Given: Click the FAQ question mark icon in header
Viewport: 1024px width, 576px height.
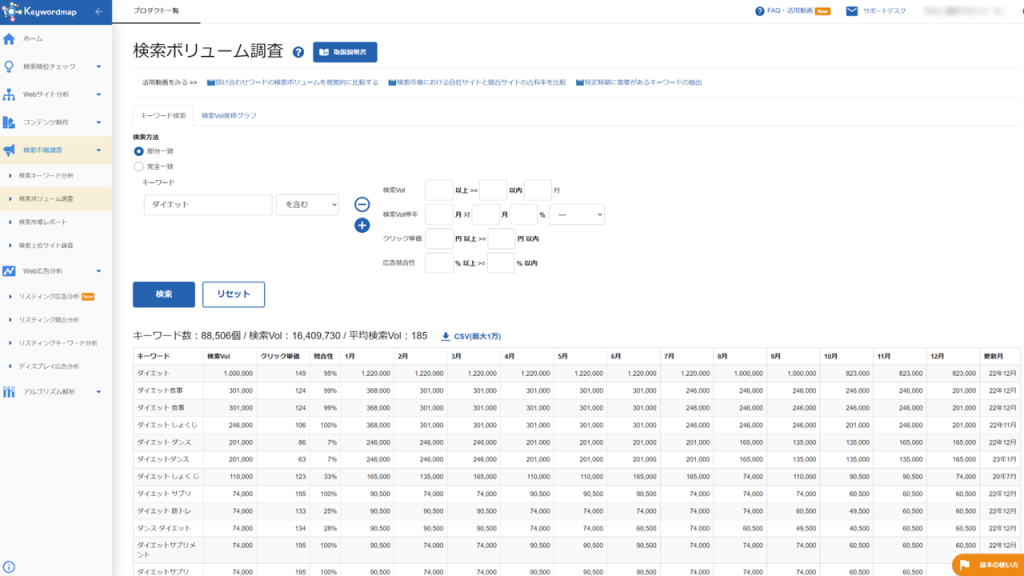Looking at the screenshot, I should tap(760, 11).
